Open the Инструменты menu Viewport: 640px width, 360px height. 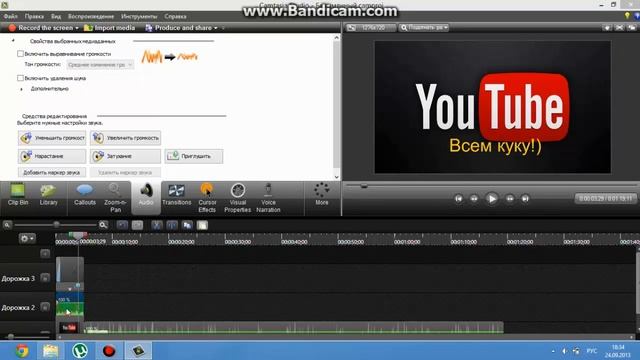[x=139, y=16]
